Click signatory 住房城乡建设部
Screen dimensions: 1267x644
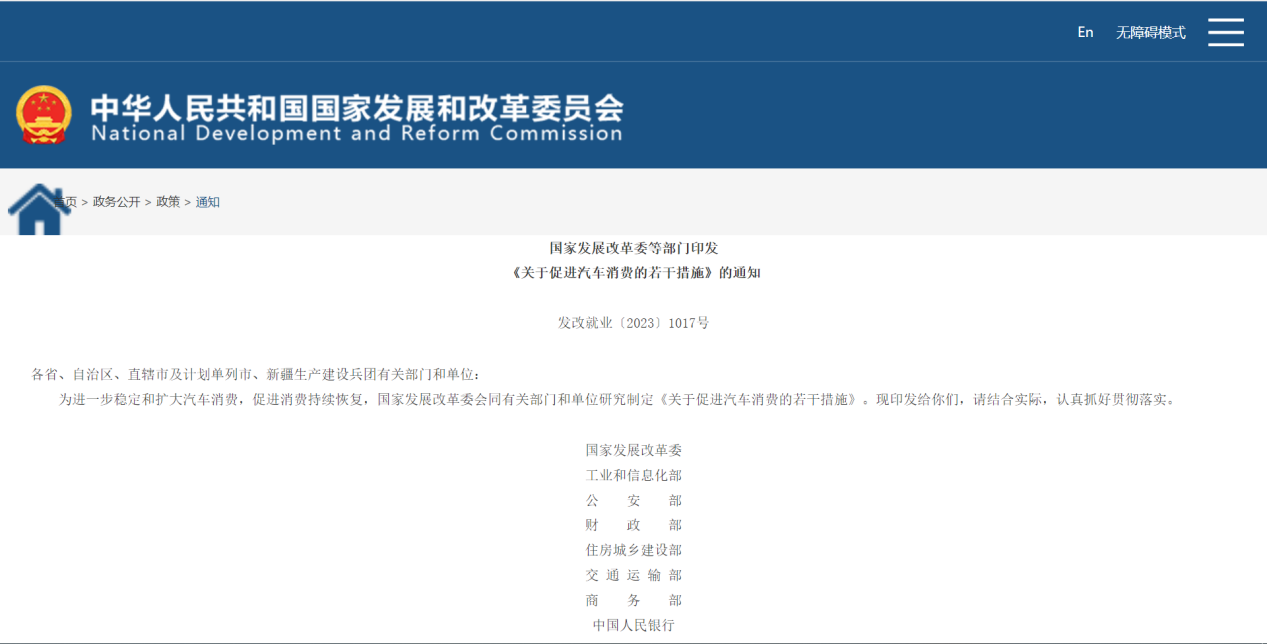tap(634, 550)
